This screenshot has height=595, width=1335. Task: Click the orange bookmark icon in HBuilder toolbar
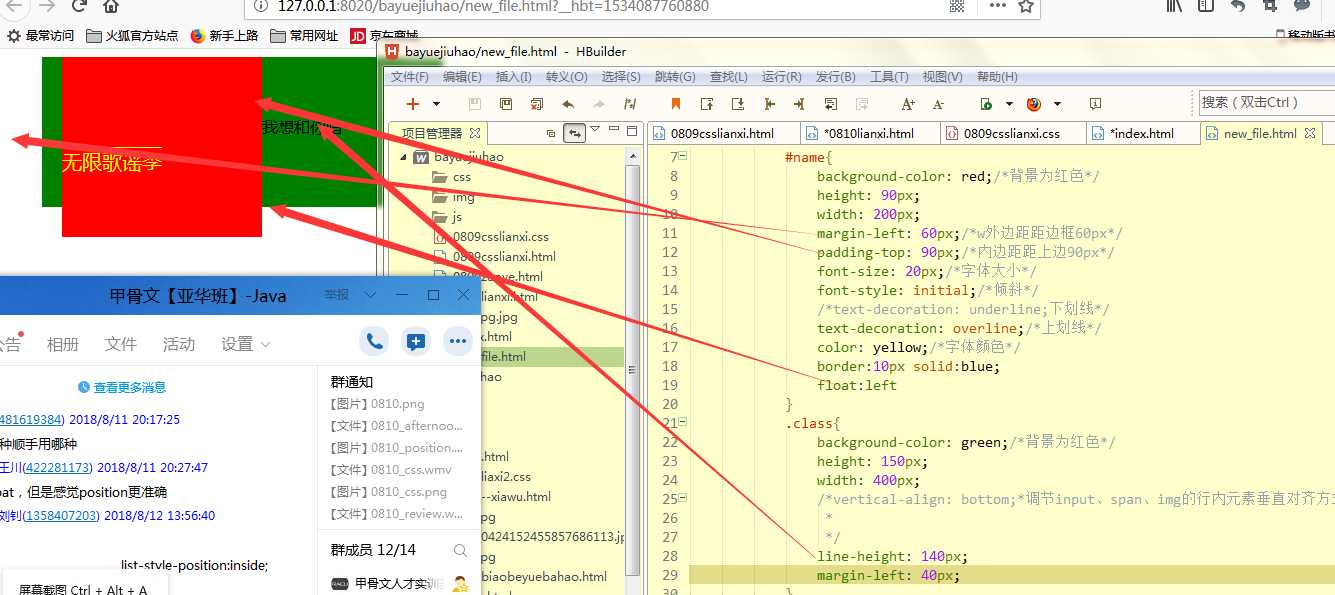click(x=675, y=104)
